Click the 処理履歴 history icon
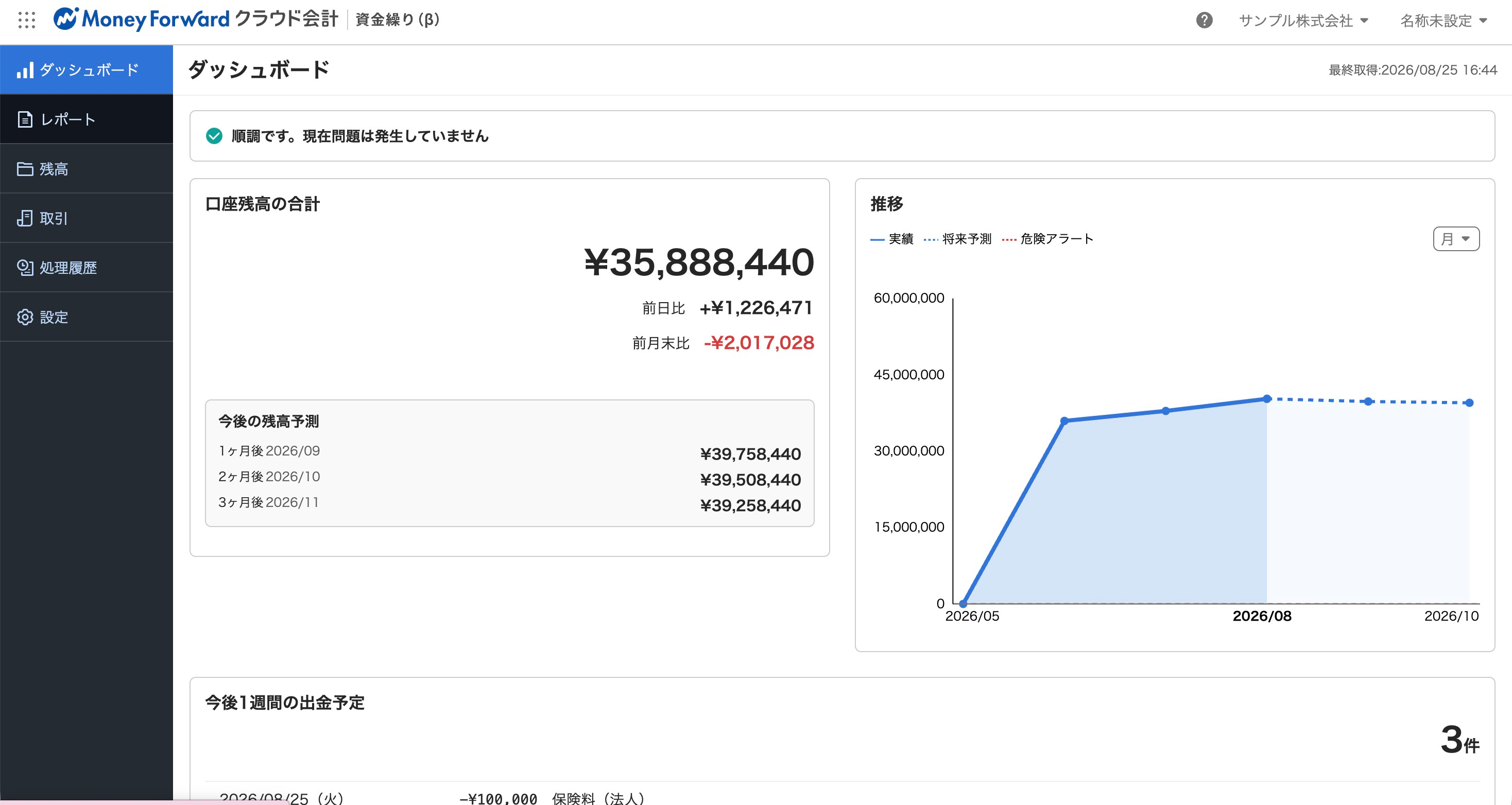 [25, 268]
